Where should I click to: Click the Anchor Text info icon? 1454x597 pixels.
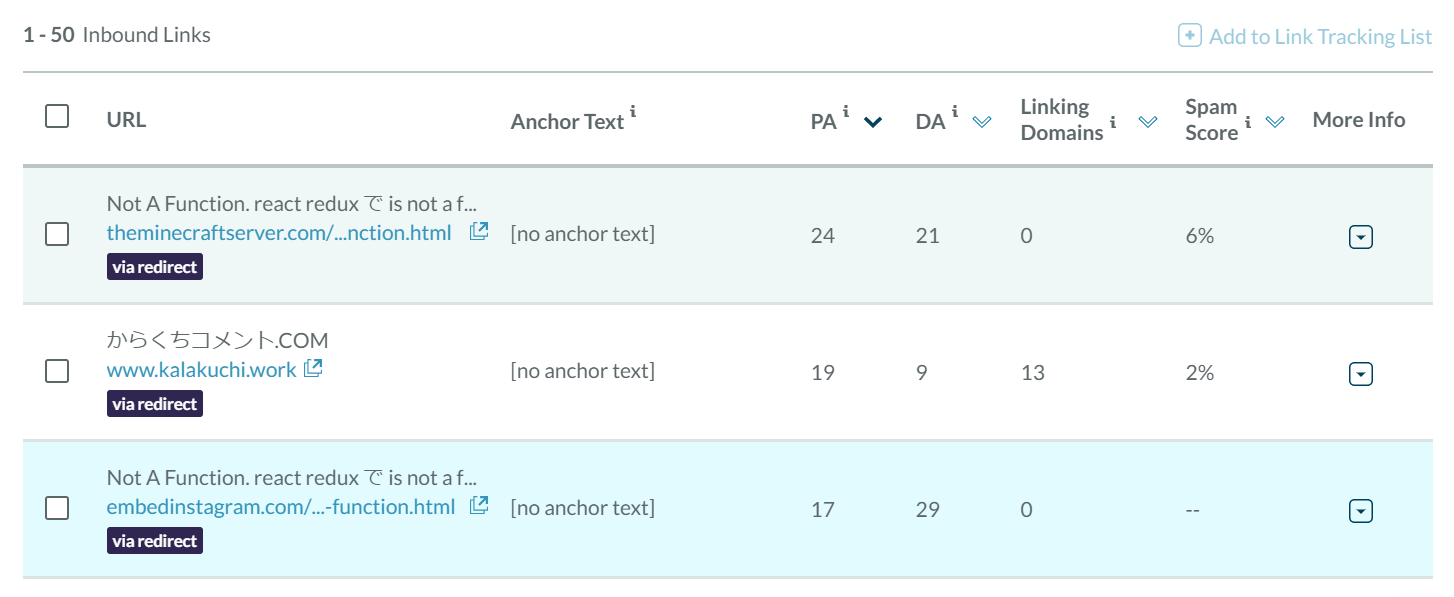click(x=633, y=112)
